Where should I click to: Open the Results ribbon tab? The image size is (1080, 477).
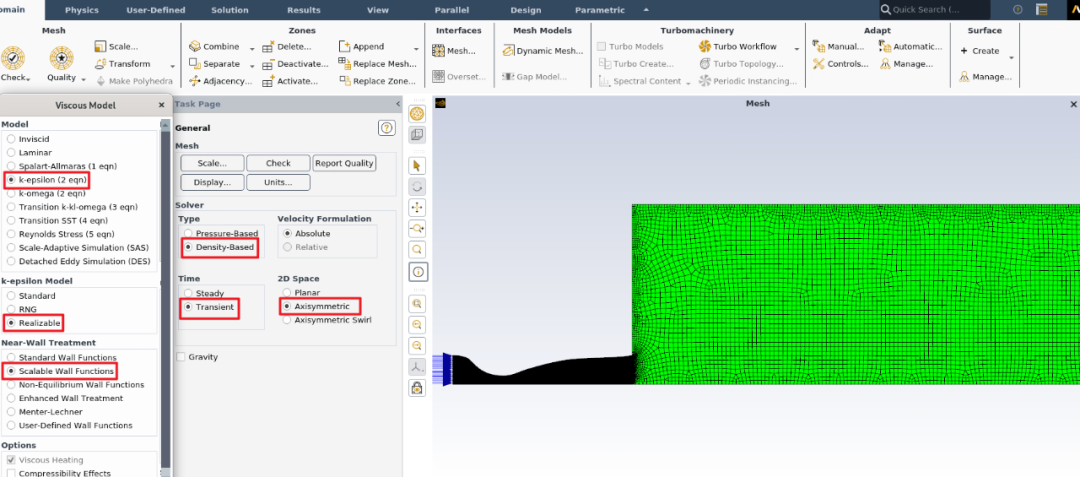click(304, 10)
